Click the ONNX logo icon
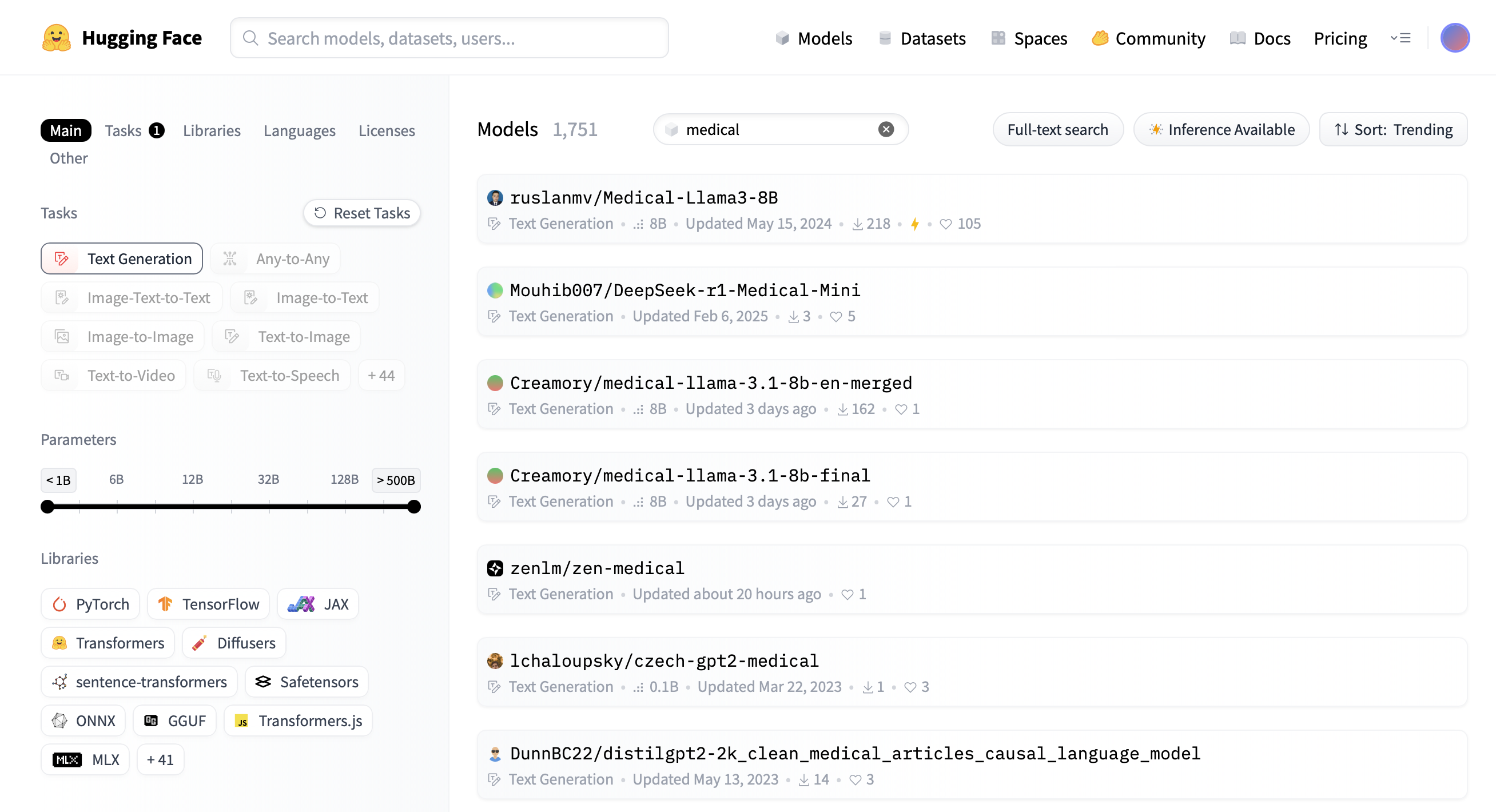The height and width of the screenshot is (812, 1496). pyautogui.click(x=59, y=721)
